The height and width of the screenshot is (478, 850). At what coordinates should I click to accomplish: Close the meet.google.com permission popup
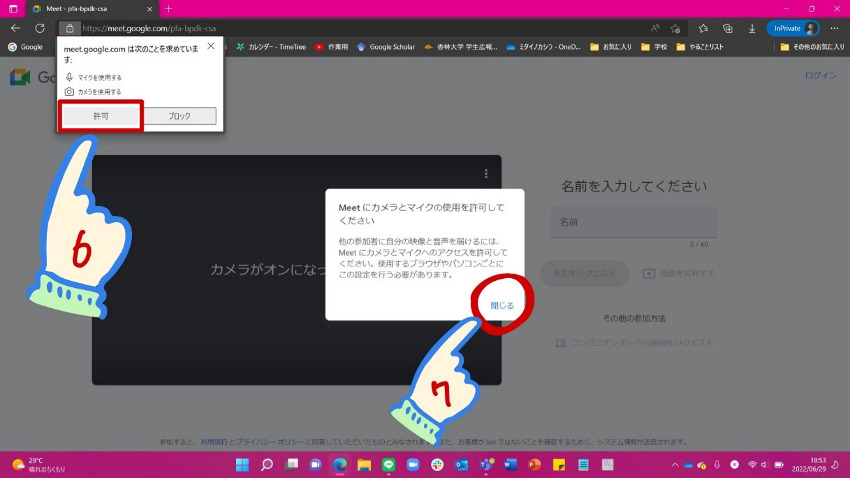(211, 46)
